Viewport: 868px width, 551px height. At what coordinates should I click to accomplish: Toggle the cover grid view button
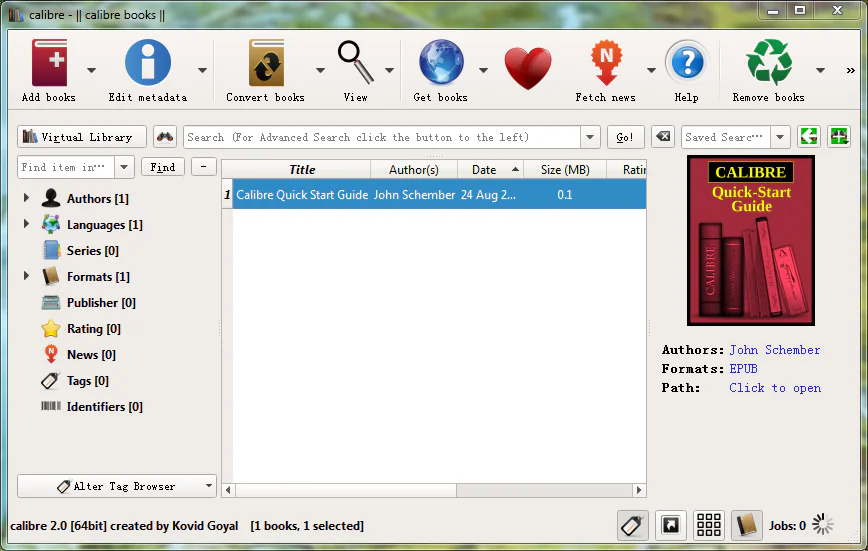709,525
